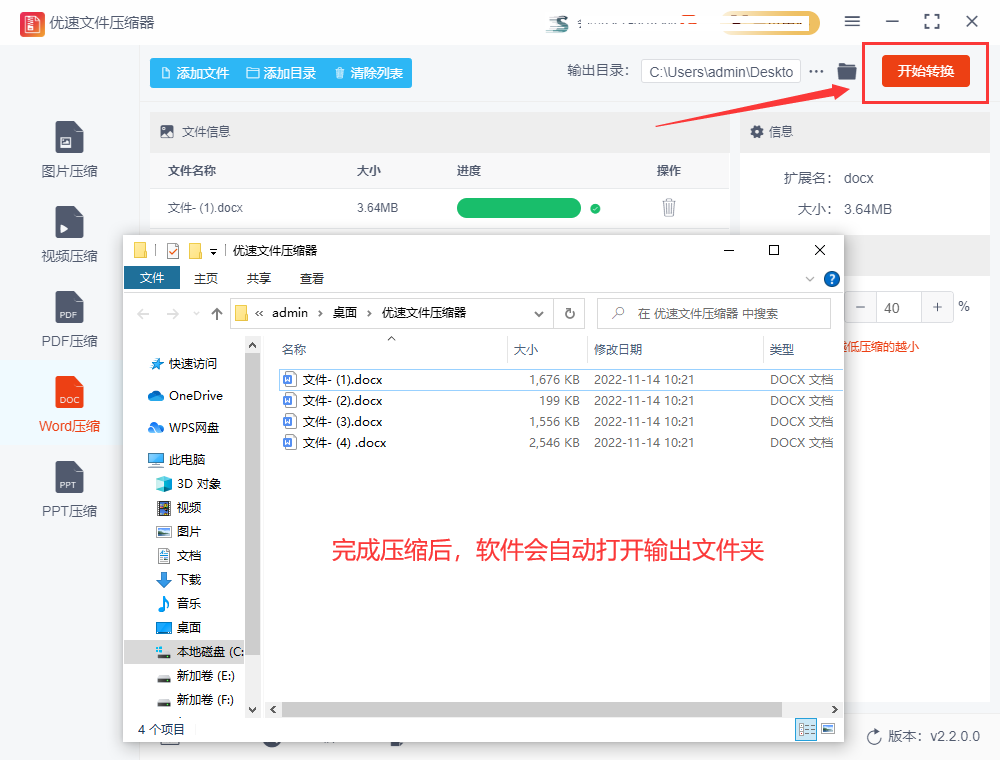The width and height of the screenshot is (1000, 760).
Task: Switch to the 查看 ribbon tab
Action: (x=311, y=278)
